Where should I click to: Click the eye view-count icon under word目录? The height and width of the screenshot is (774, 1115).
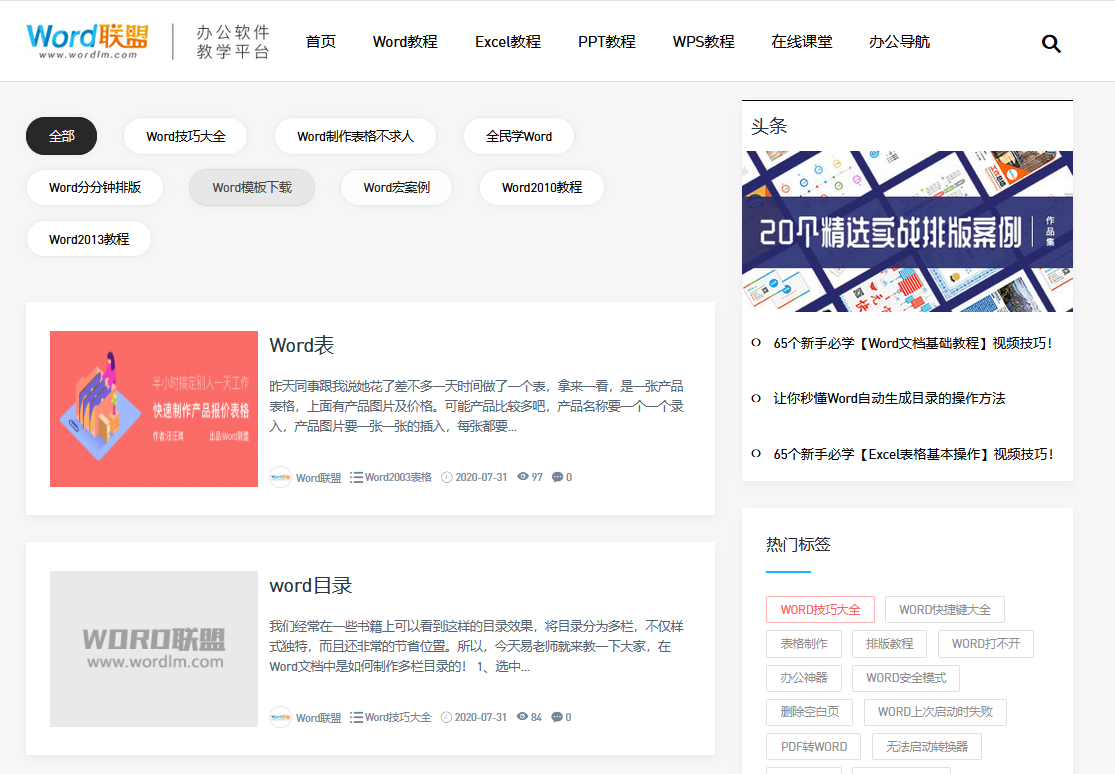point(521,717)
